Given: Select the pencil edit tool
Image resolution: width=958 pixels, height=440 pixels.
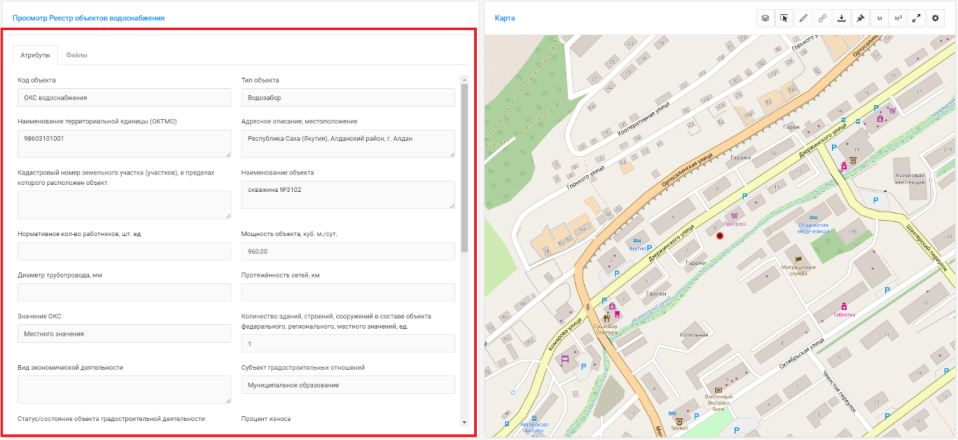Looking at the screenshot, I should click(803, 18).
